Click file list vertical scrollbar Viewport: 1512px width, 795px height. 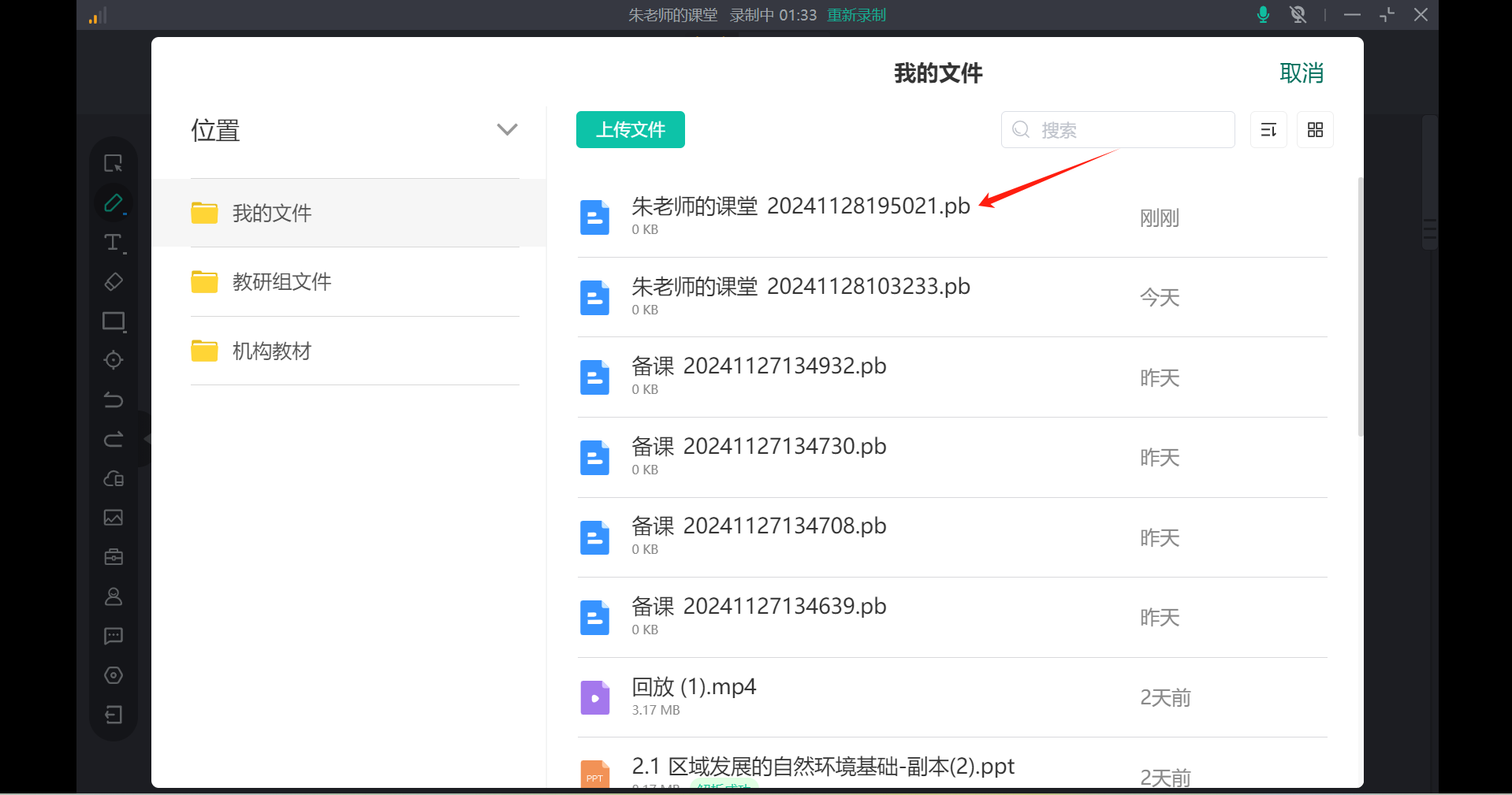[1361, 307]
